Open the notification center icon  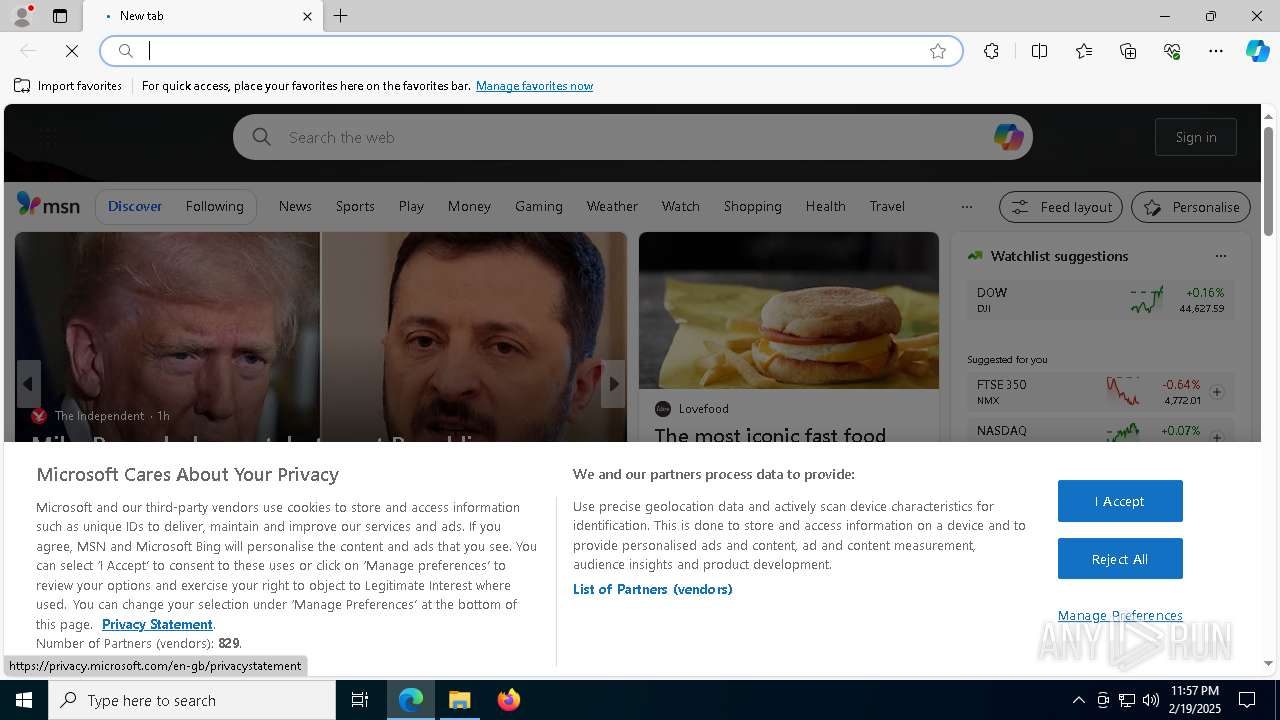pyautogui.click(x=1247, y=700)
